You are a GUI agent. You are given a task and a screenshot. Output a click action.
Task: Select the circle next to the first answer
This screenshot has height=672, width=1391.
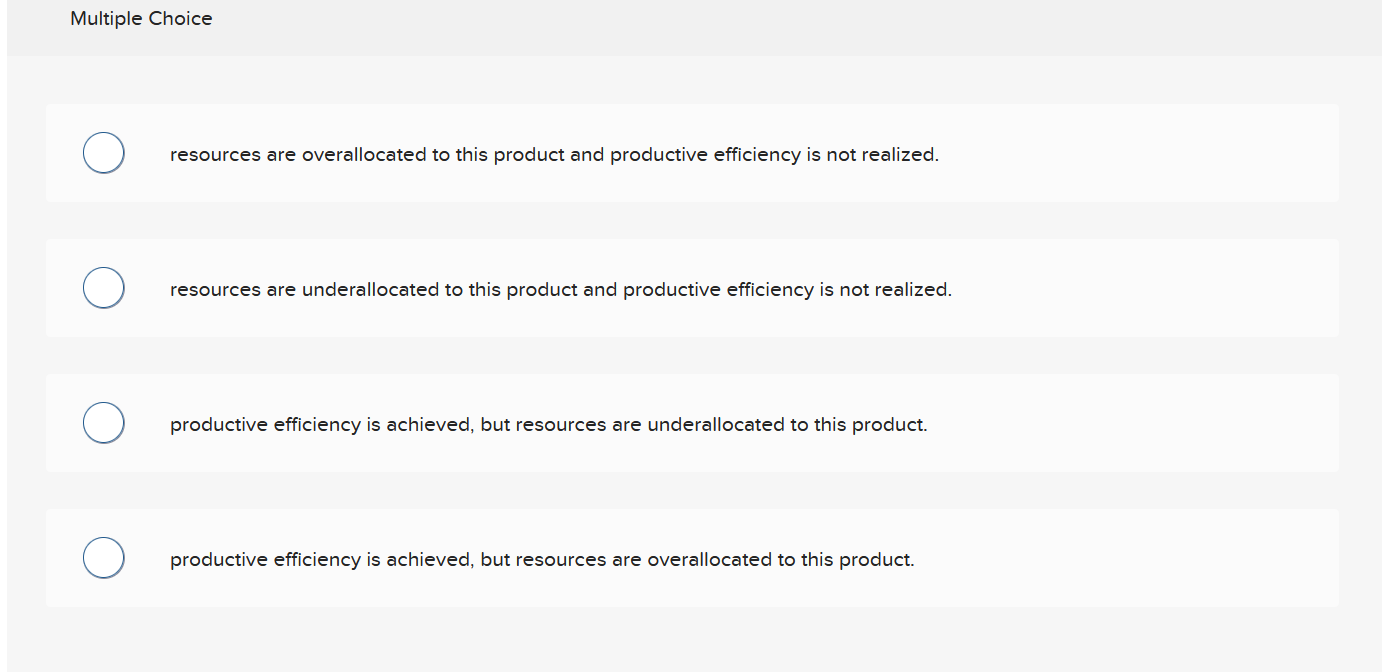coord(103,152)
